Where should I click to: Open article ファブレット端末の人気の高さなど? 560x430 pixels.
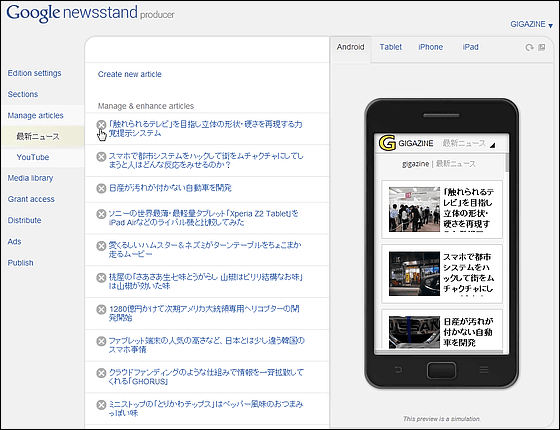206,345
